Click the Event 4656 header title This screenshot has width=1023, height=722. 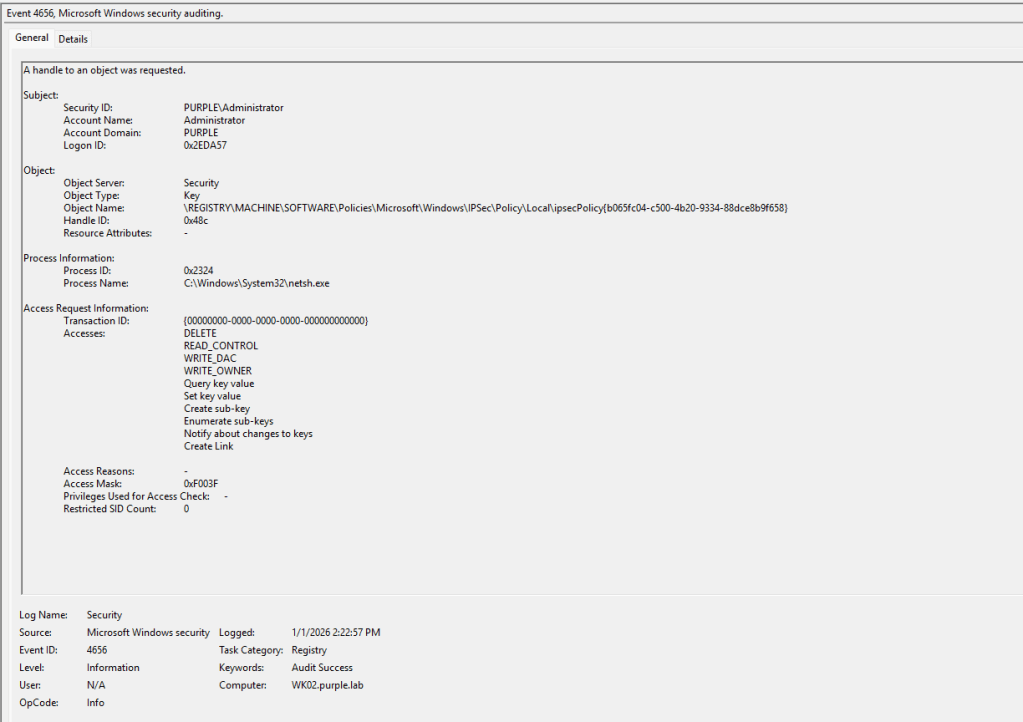115,13
